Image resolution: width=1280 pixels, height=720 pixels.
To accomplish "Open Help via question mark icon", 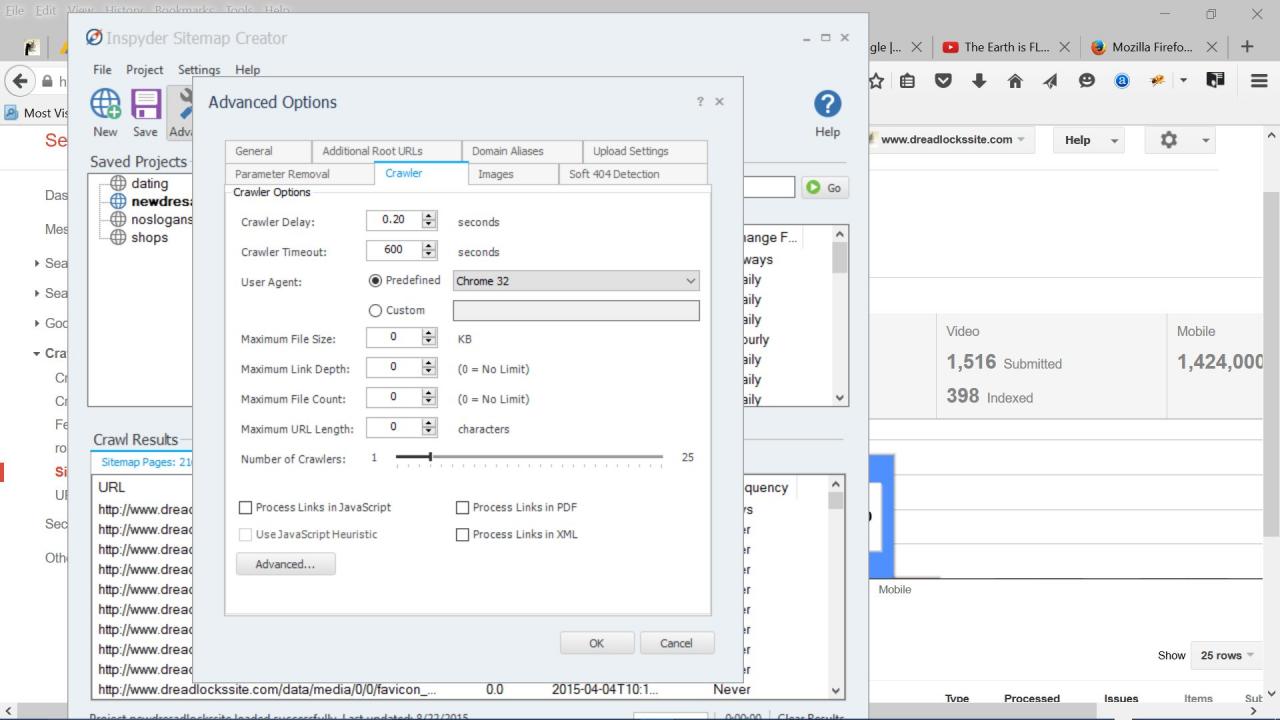I will pyautogui.click(x=827, y=104).
